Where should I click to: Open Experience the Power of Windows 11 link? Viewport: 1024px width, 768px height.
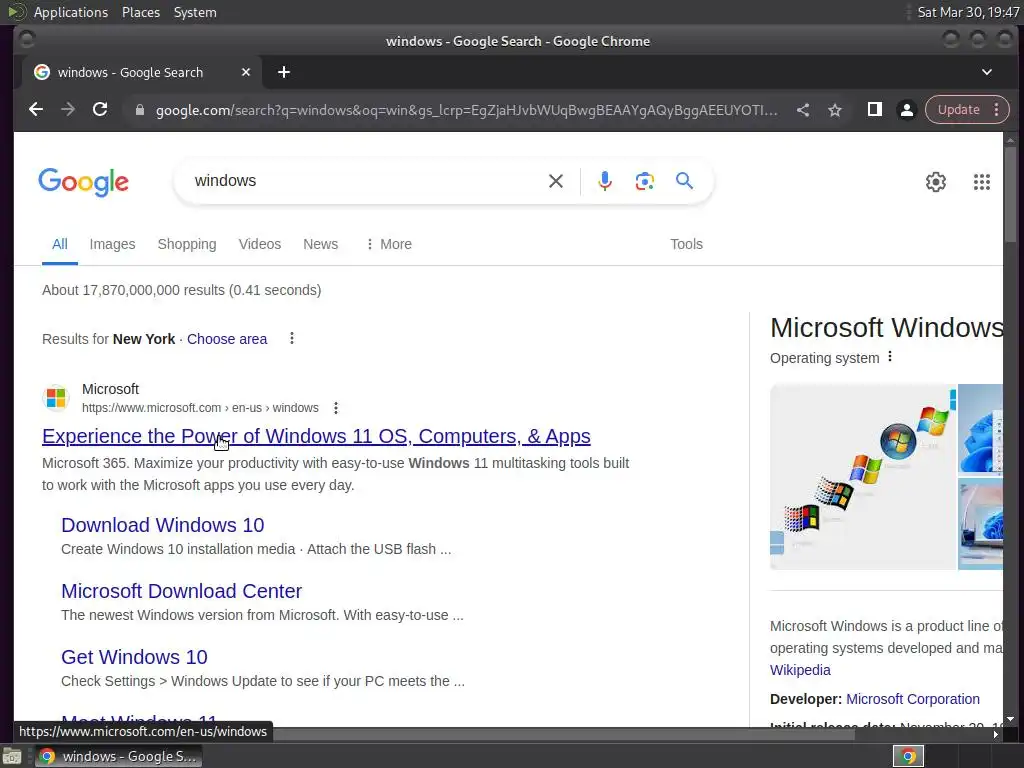[x=316, y=436]
